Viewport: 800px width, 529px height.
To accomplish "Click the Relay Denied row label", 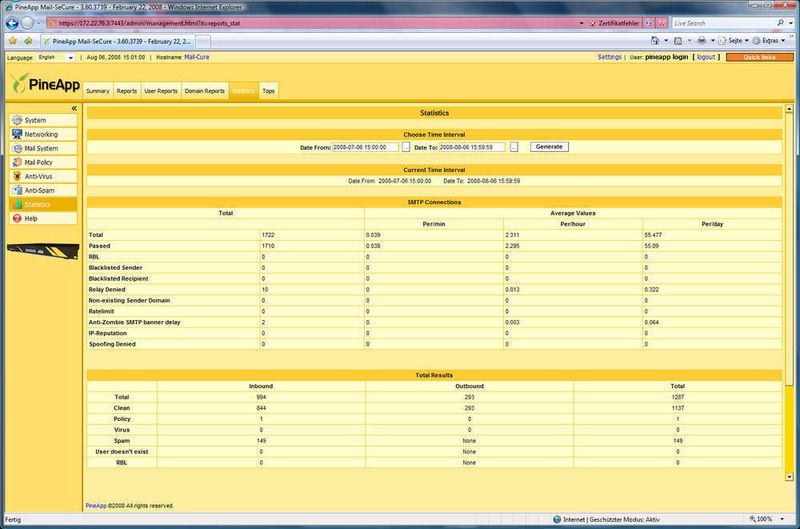I will [x=107, y=290].
